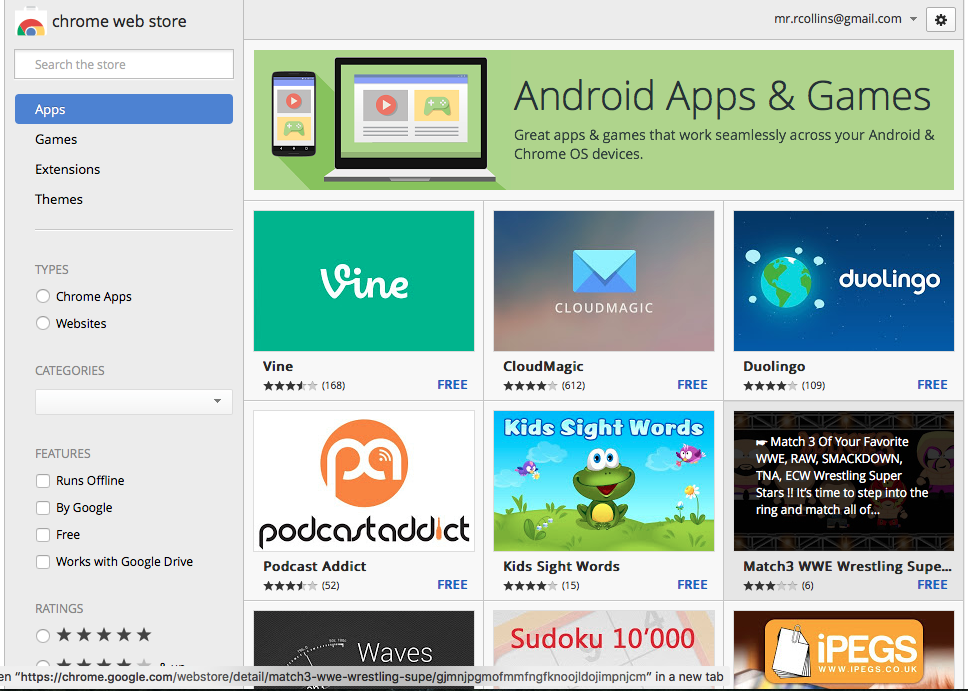
Task: Click the FREE button for CloudMagic
Action: coord(693,385)
